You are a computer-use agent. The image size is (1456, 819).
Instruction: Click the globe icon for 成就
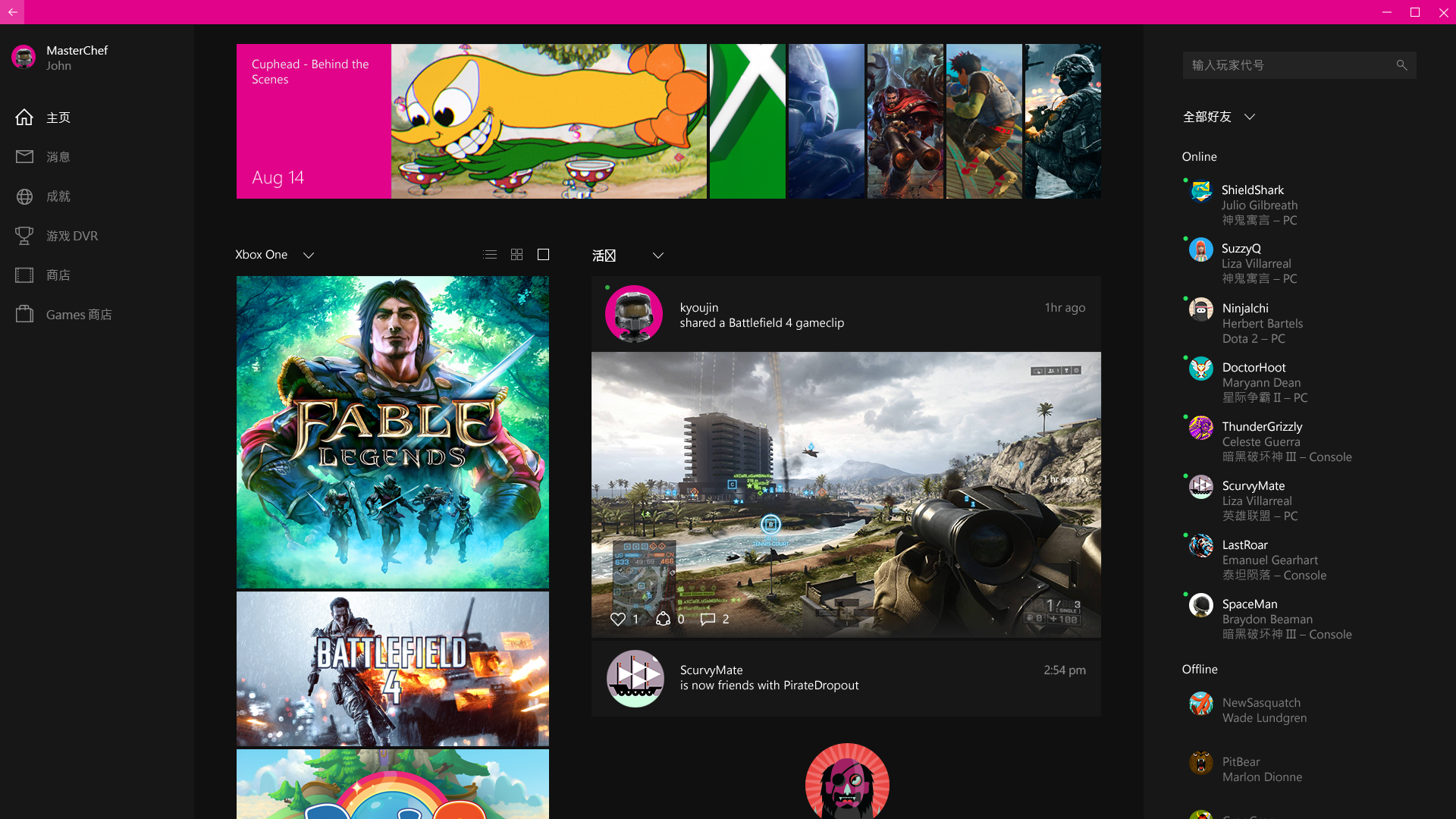point(24,196)
